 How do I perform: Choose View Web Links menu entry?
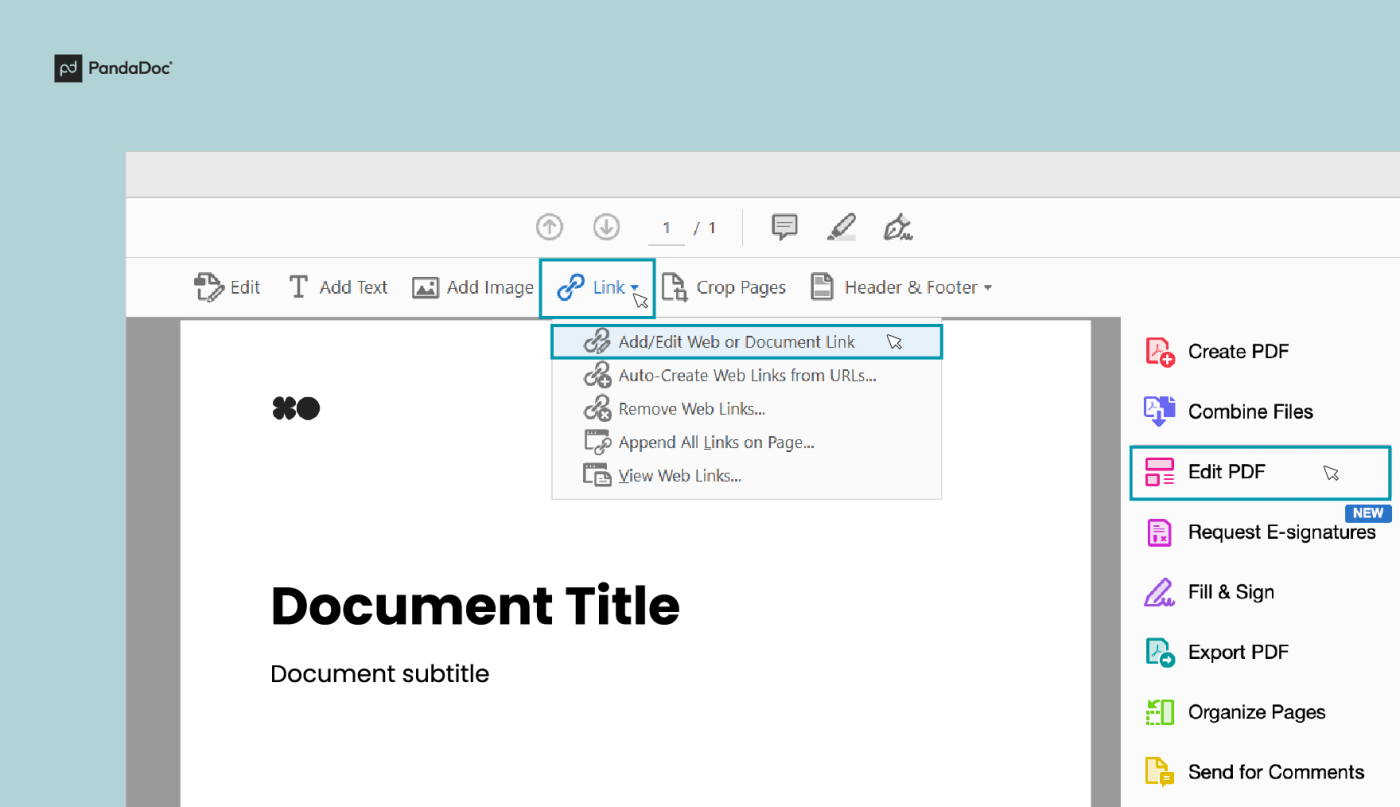(746, 476)
